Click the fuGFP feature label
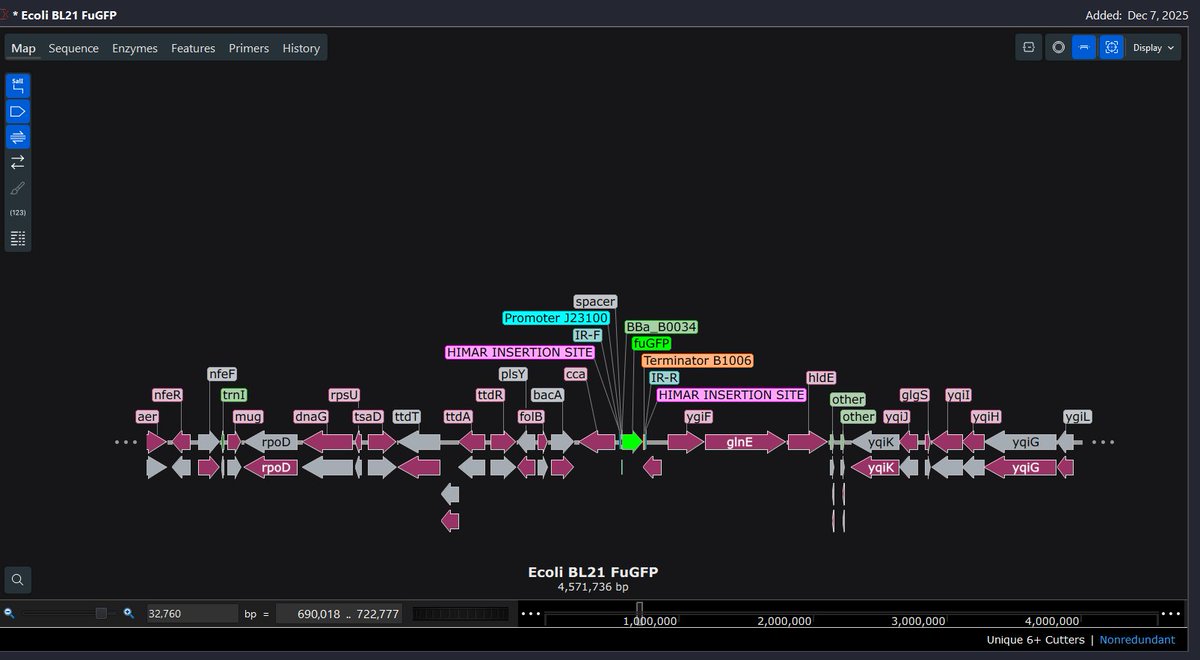This screenshot has height=660, width=1200. click(x=651, y=343)
